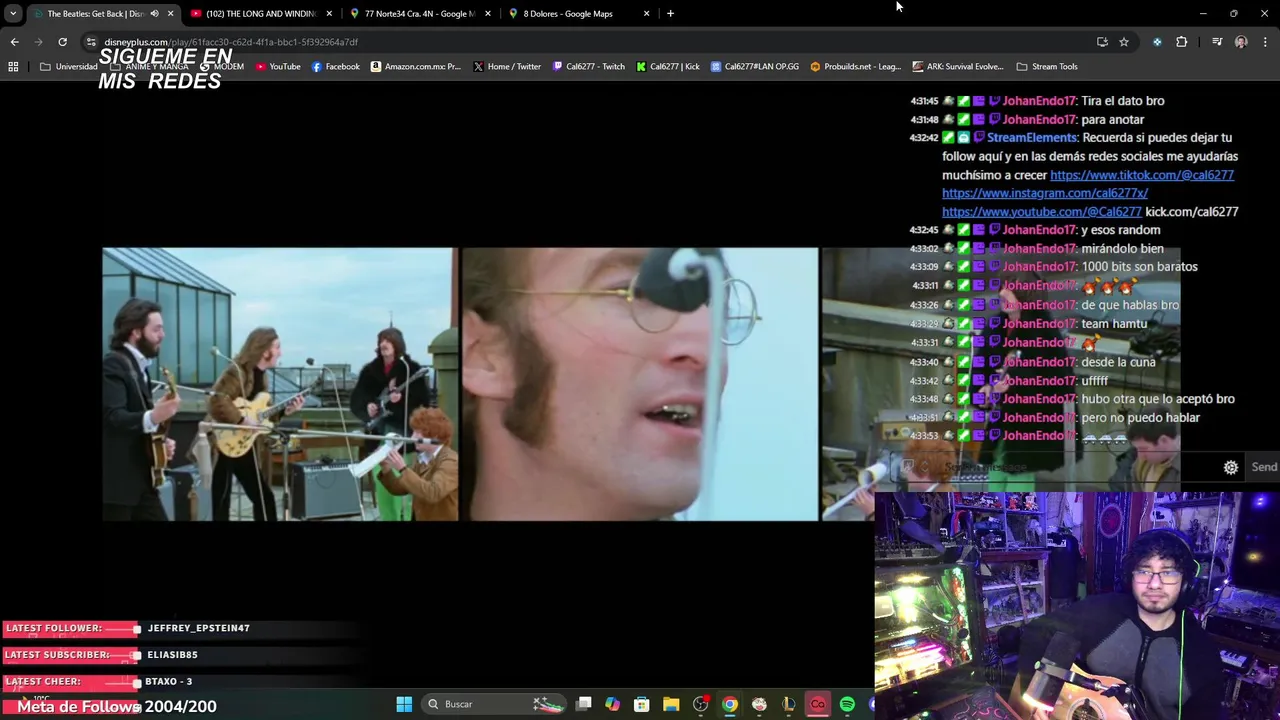The image size is (1280, 720).
Task: Mute the Beatles Get Back tab audio
Action: (154, 14)
